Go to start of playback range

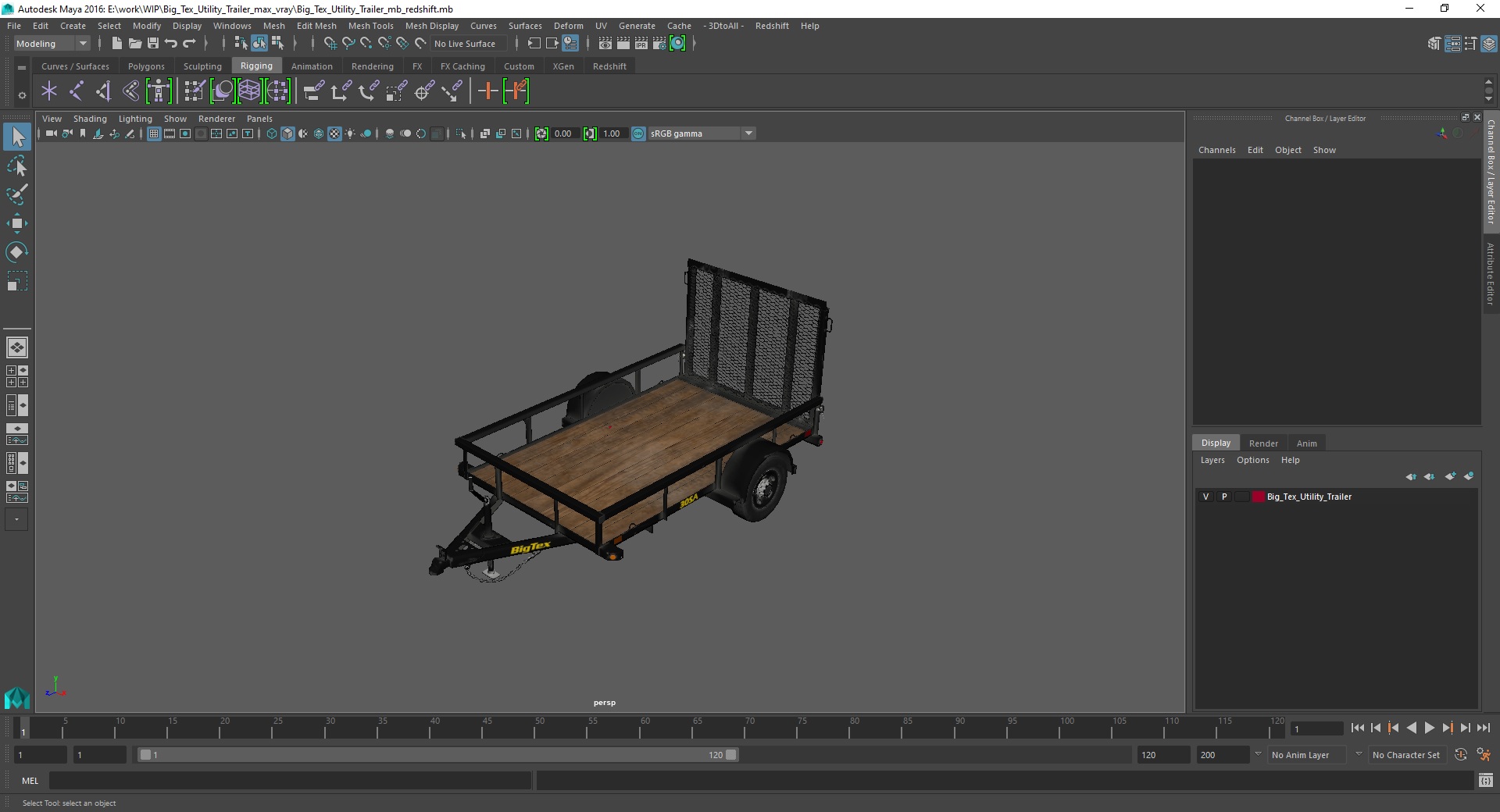[1357, 728]
